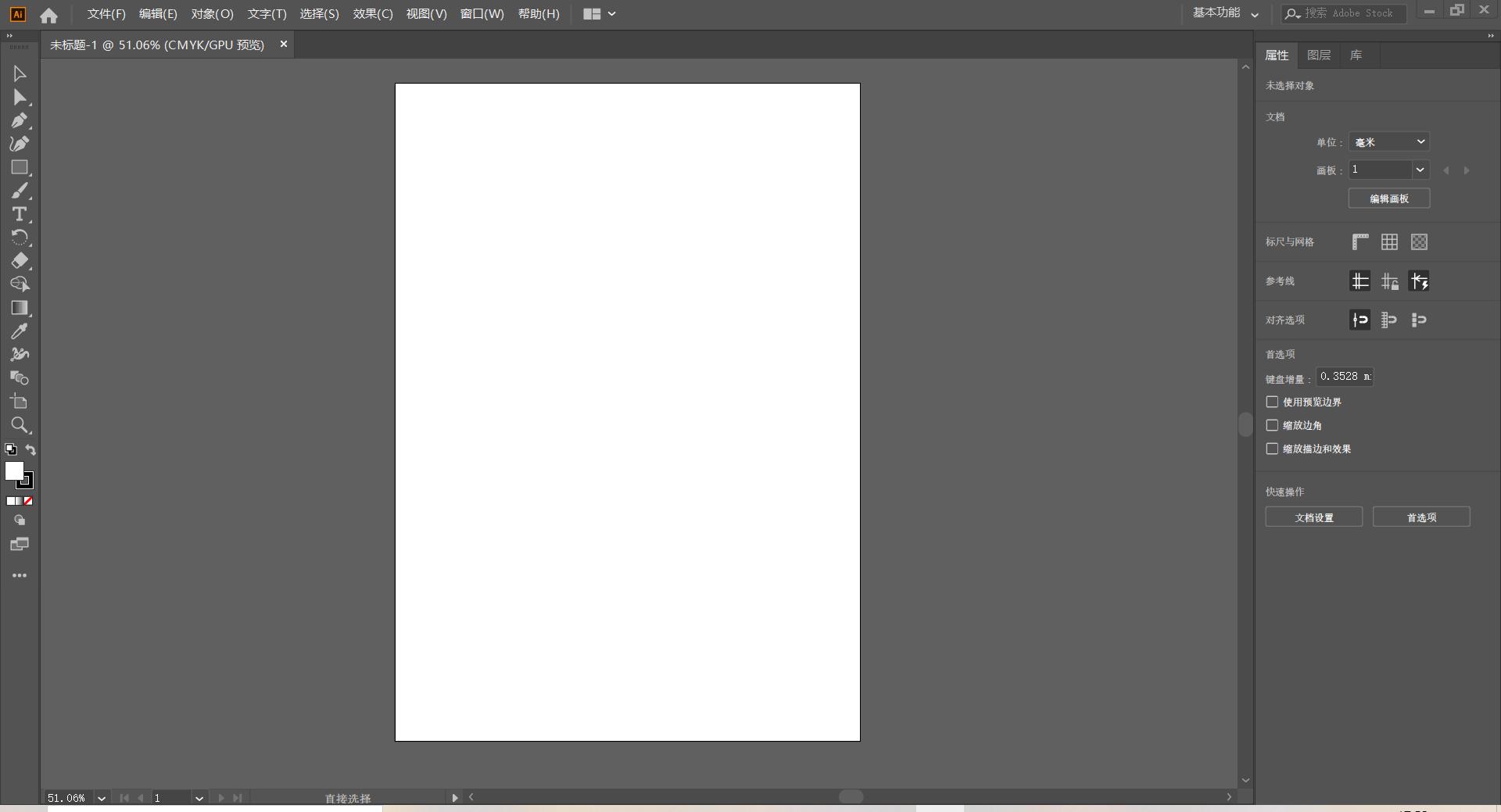Enable 缩放描边和效果 checkbox
Viewport: 1501px width, 812px height.
coord(1272,449)
